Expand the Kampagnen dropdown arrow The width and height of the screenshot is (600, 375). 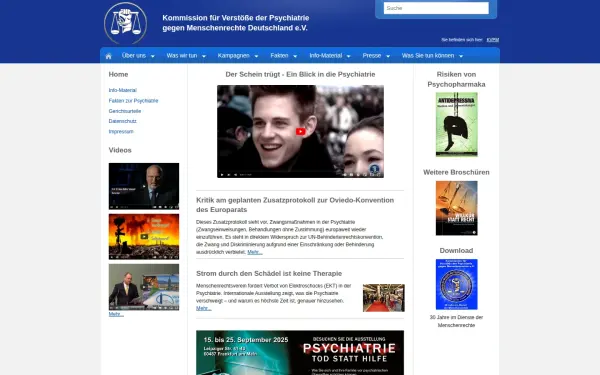click(x=256, y=56)
